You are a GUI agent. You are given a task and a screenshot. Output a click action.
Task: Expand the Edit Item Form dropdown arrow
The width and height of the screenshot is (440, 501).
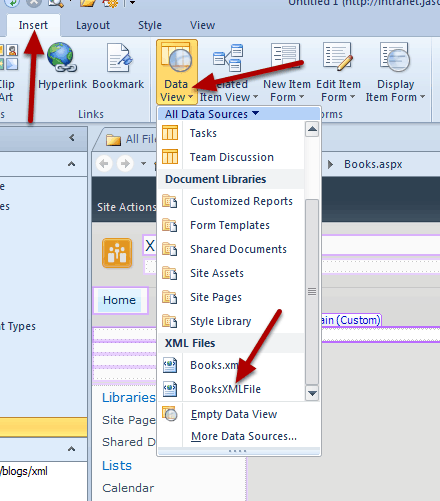(x=352, y=97)
